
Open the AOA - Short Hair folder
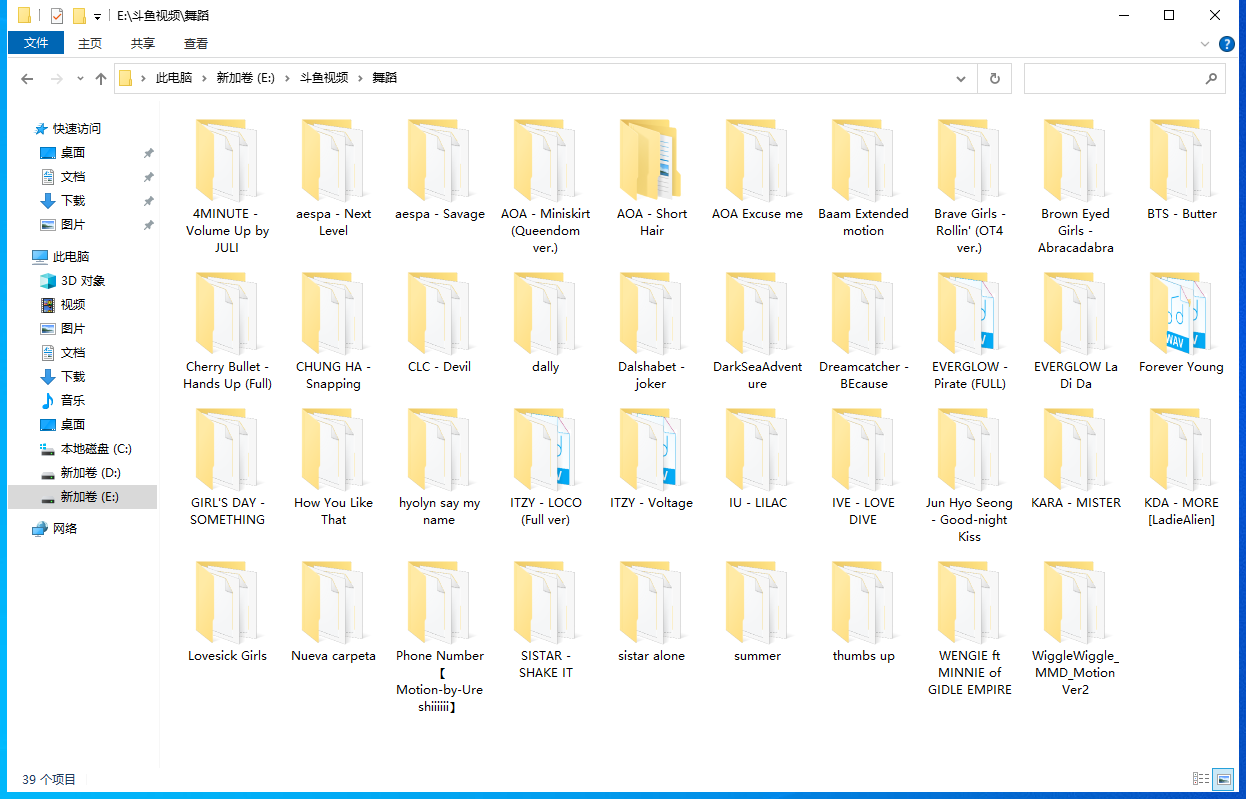[651, 178]
